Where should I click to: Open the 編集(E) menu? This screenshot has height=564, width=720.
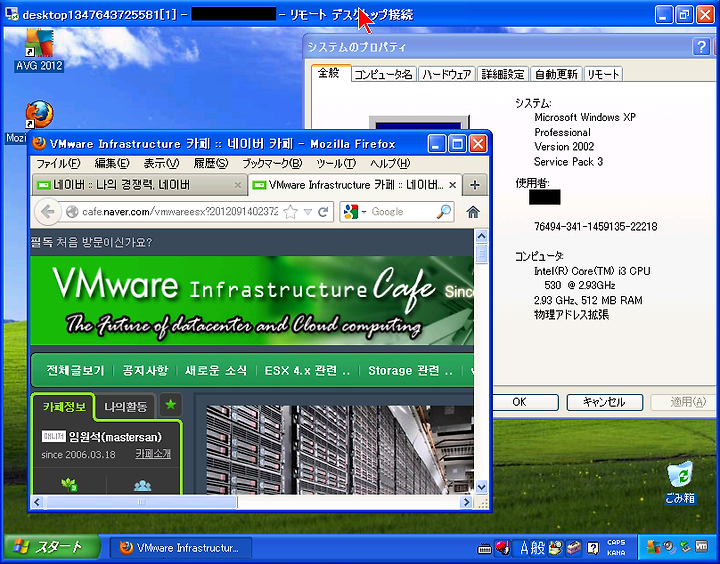click(x=112, y=164)
